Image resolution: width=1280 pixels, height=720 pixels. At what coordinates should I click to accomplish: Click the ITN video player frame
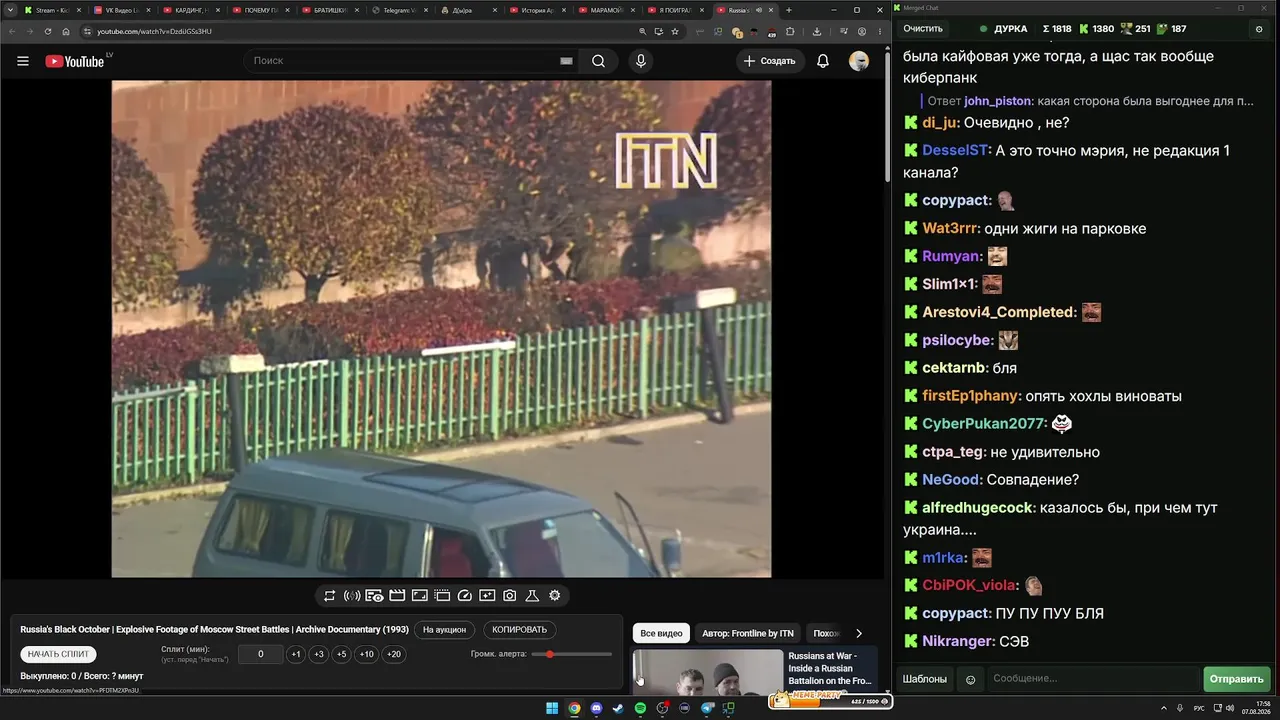(441, 329)
